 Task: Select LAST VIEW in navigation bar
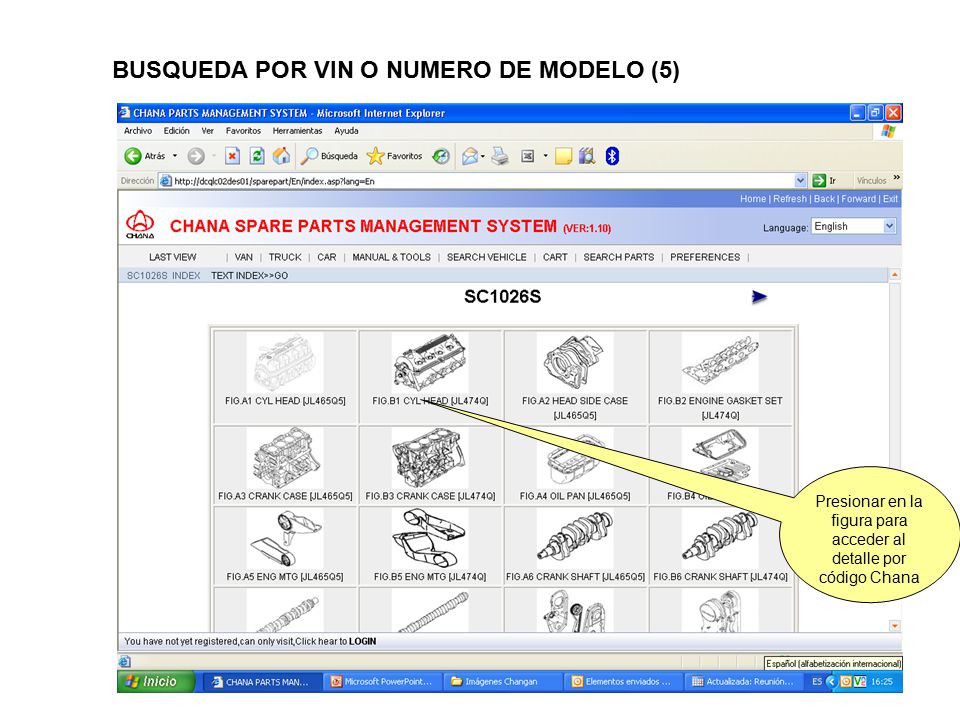coord(173,257)
